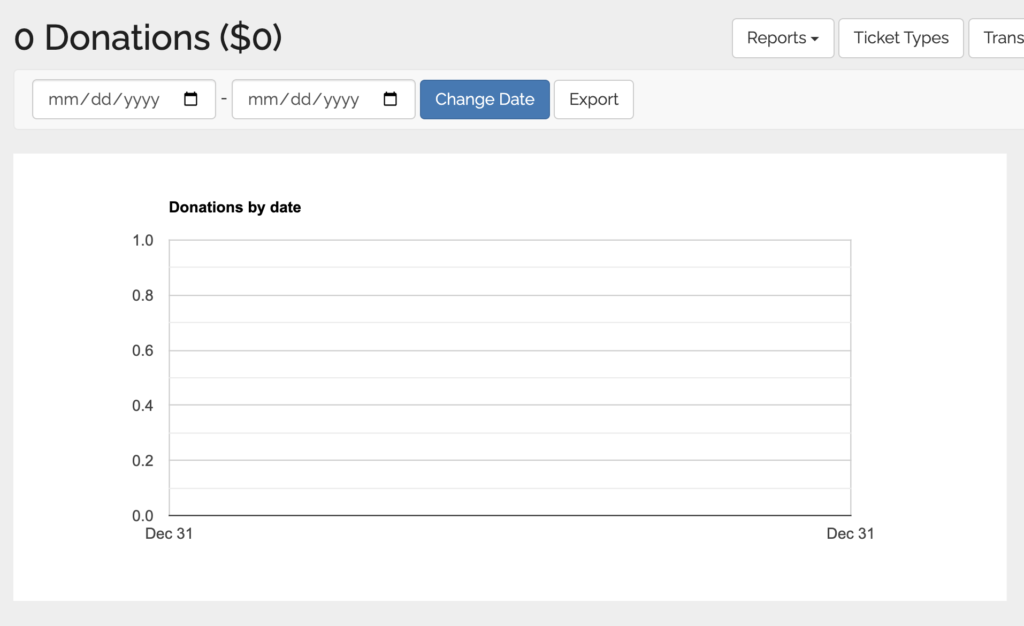Screen dimensions: 1024x626
Task: Click the 0.4 value on the y-axis
Action: point(143,406)
